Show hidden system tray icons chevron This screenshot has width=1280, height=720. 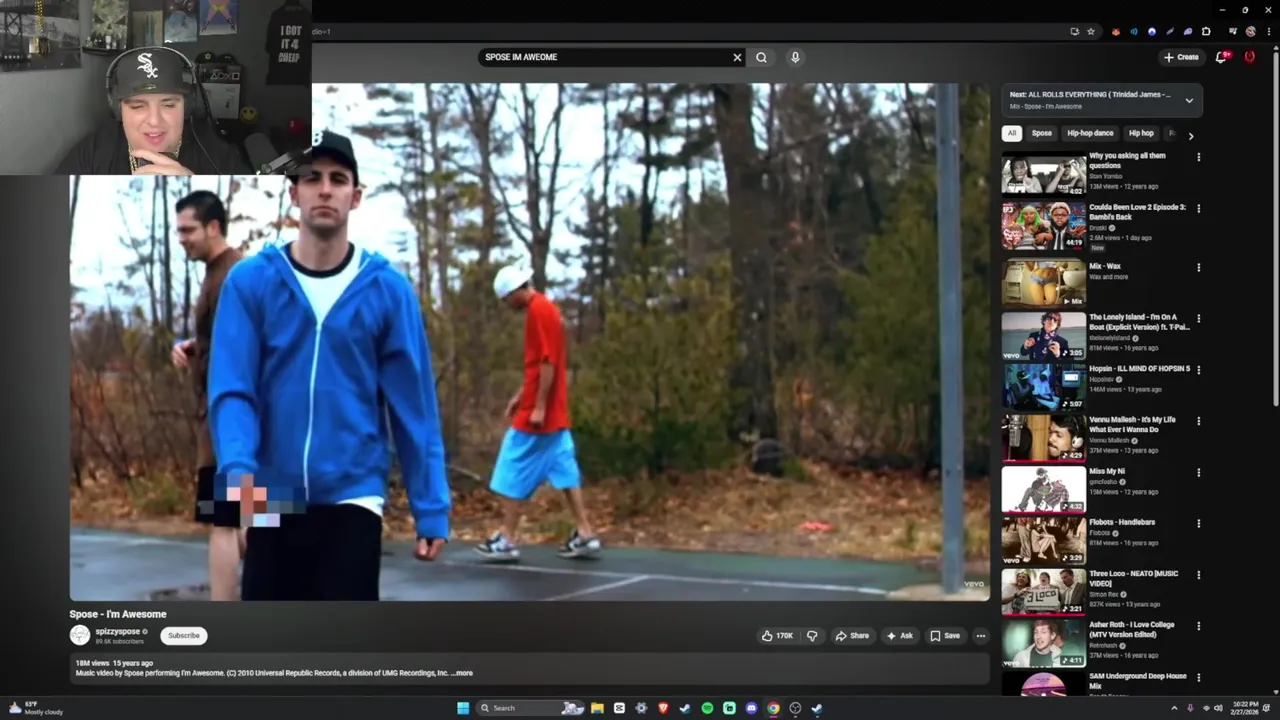(1174, 708)
